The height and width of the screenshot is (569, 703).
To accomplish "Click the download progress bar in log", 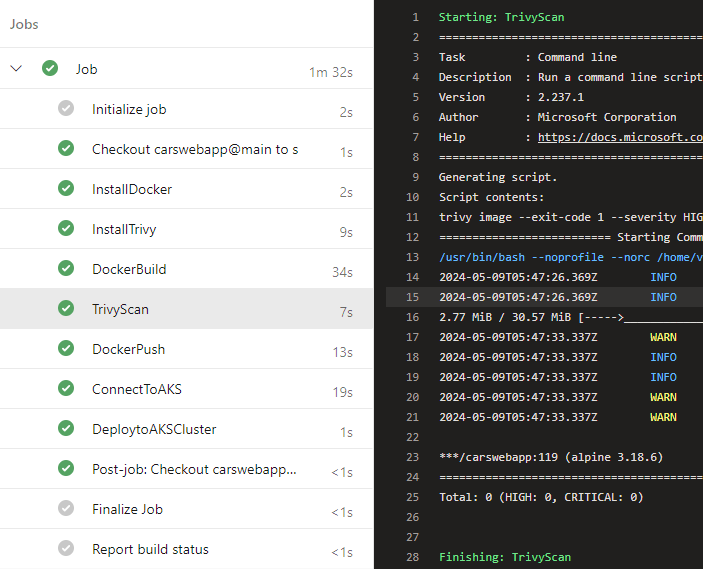I will click(660, 317).
